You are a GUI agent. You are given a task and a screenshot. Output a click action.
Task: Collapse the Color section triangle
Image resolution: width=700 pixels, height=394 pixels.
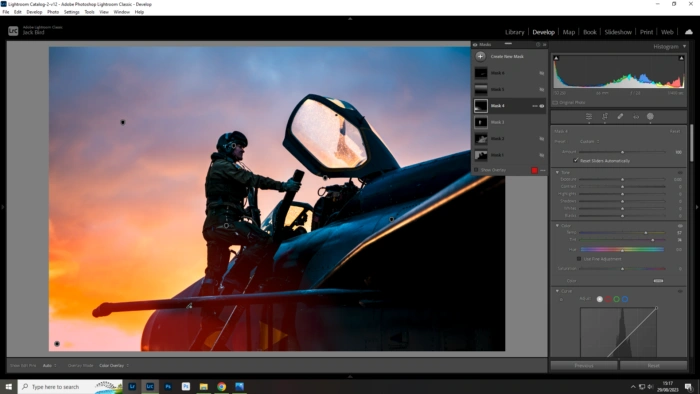(x=557, y=226)
